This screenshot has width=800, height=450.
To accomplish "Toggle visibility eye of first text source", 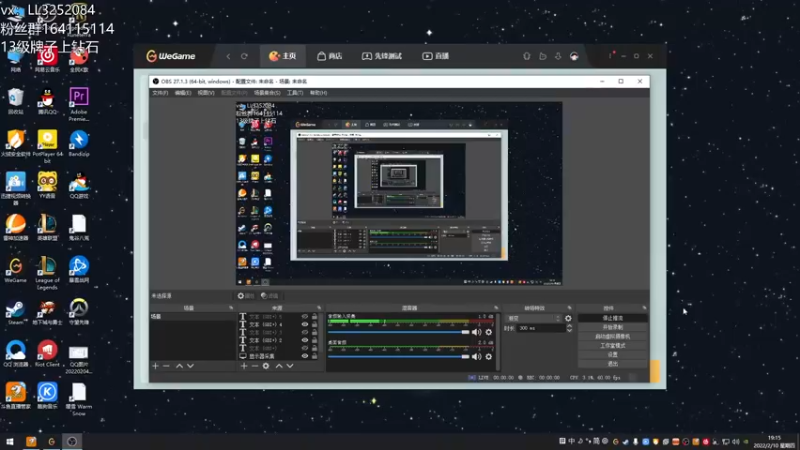I will click(305, 316).
